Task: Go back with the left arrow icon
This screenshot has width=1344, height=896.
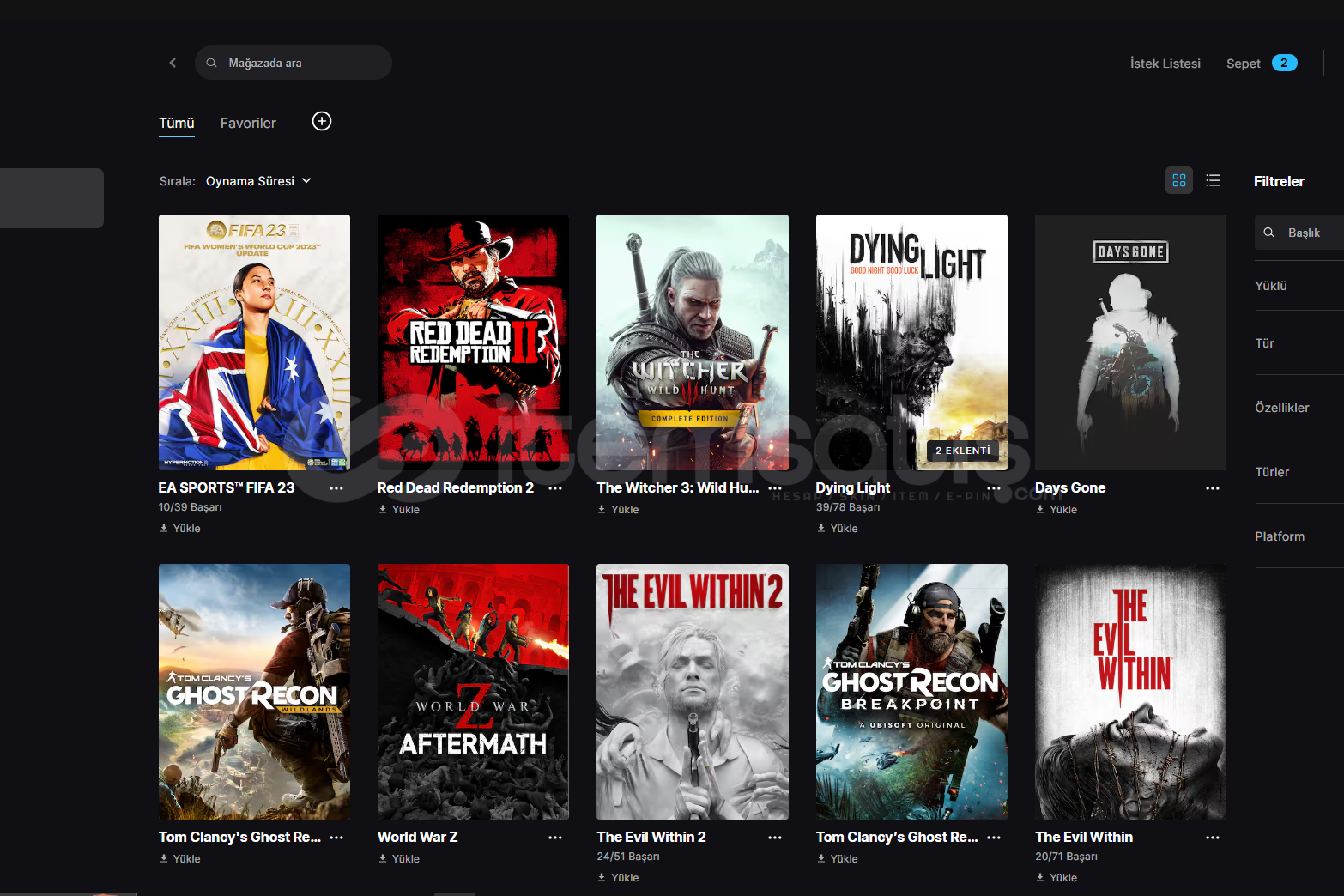Action: pyautogui.click(x=173, y=63)
